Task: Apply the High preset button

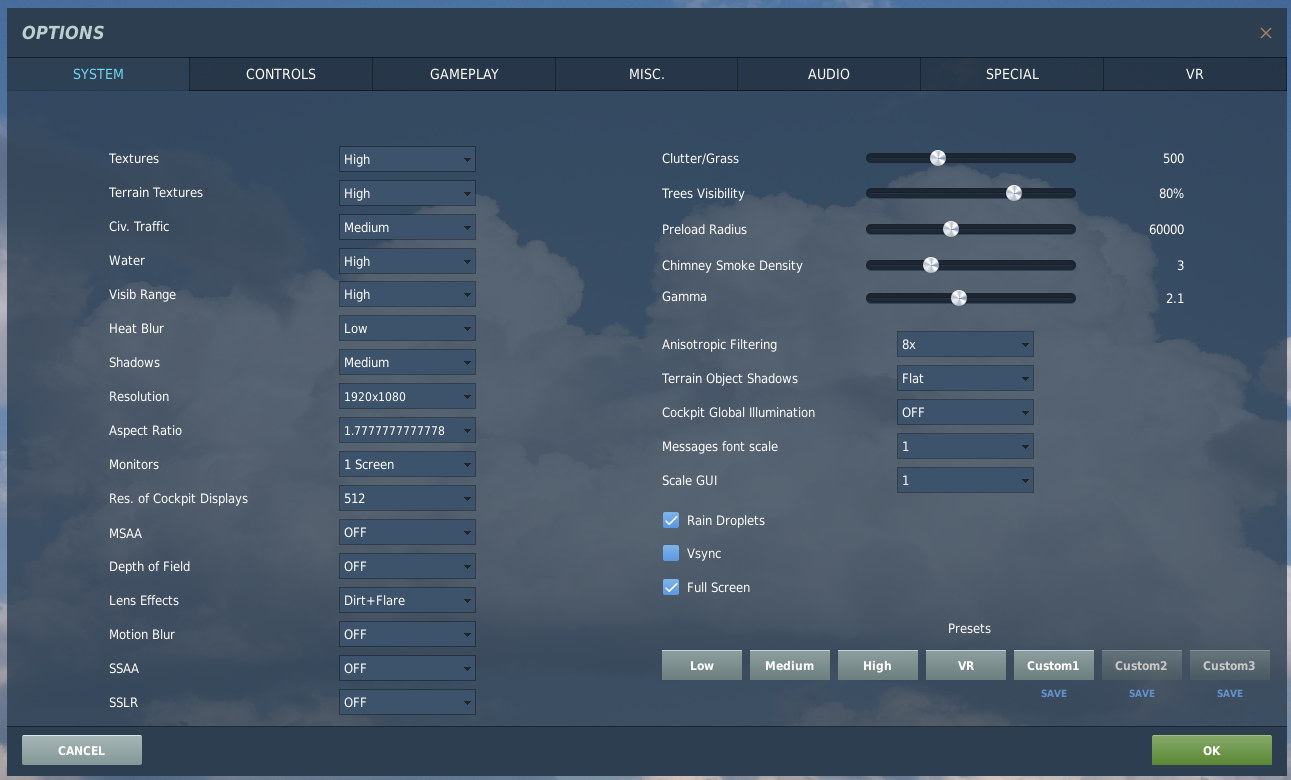Action: [x=877, y=665]
